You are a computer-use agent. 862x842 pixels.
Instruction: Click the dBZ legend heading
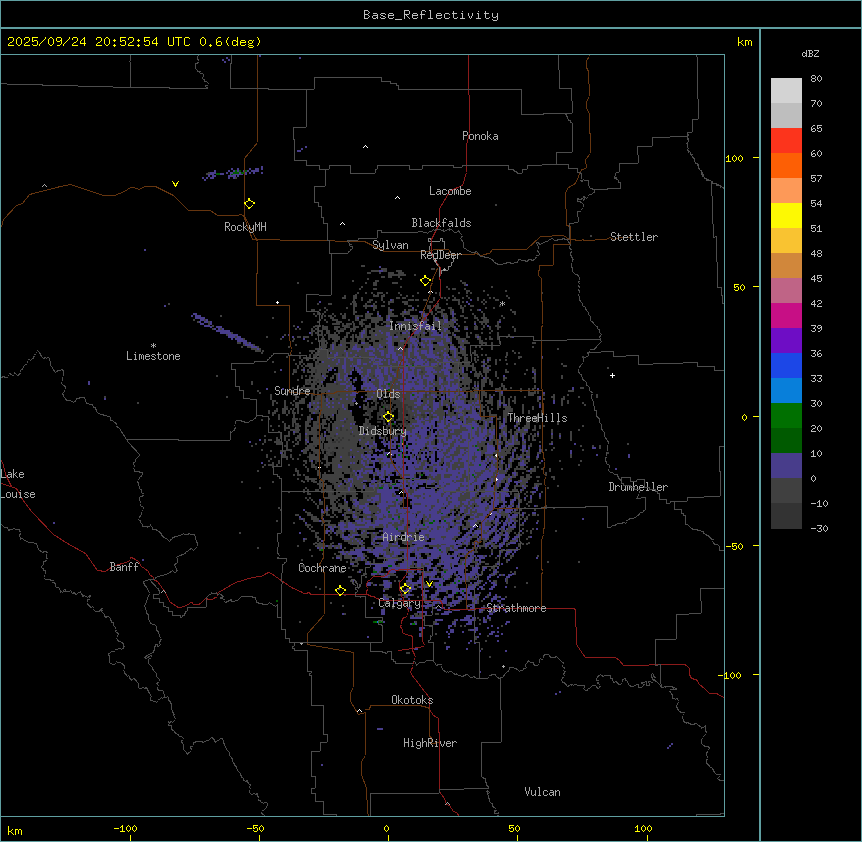[x=811, y=53]
